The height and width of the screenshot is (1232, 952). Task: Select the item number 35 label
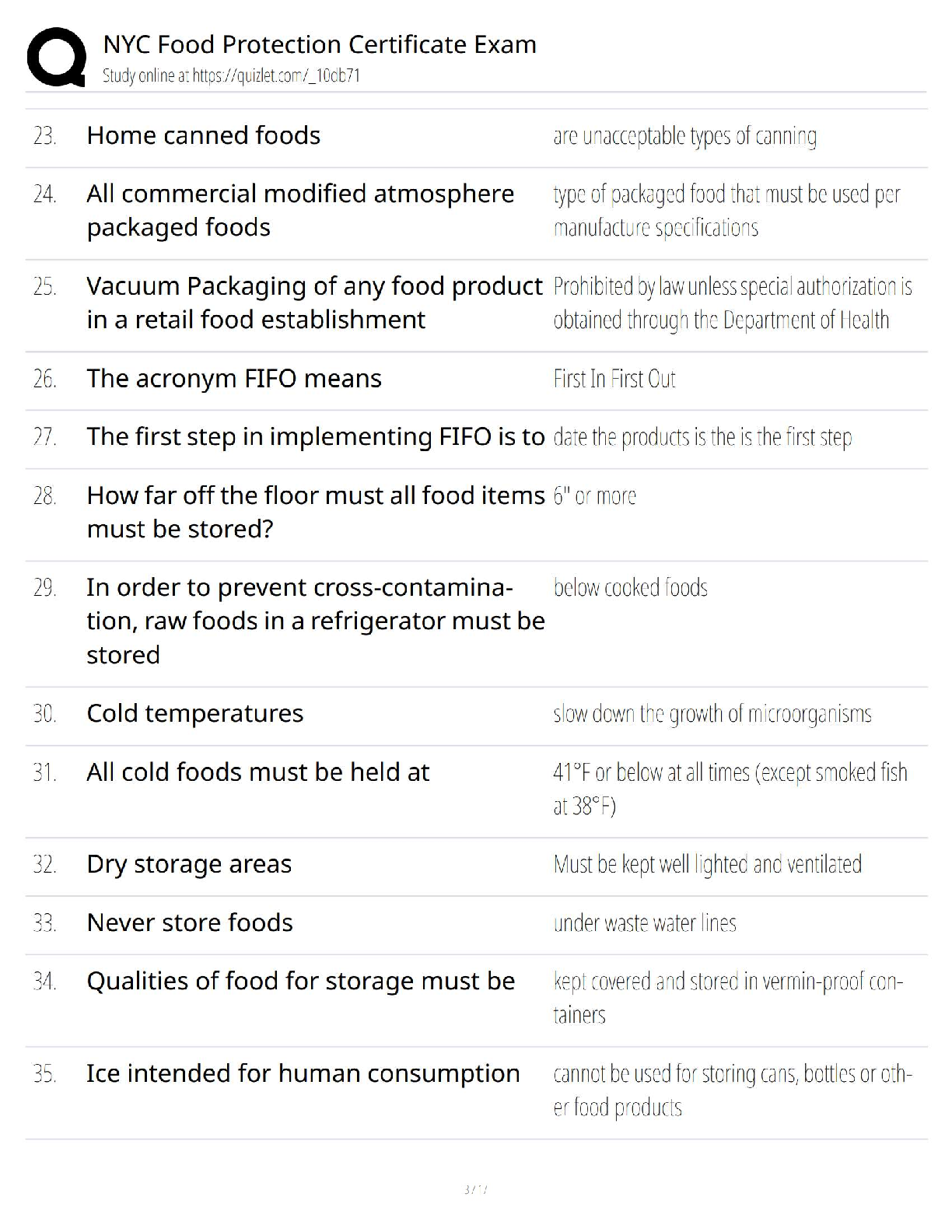click(x=44, y=1074)
